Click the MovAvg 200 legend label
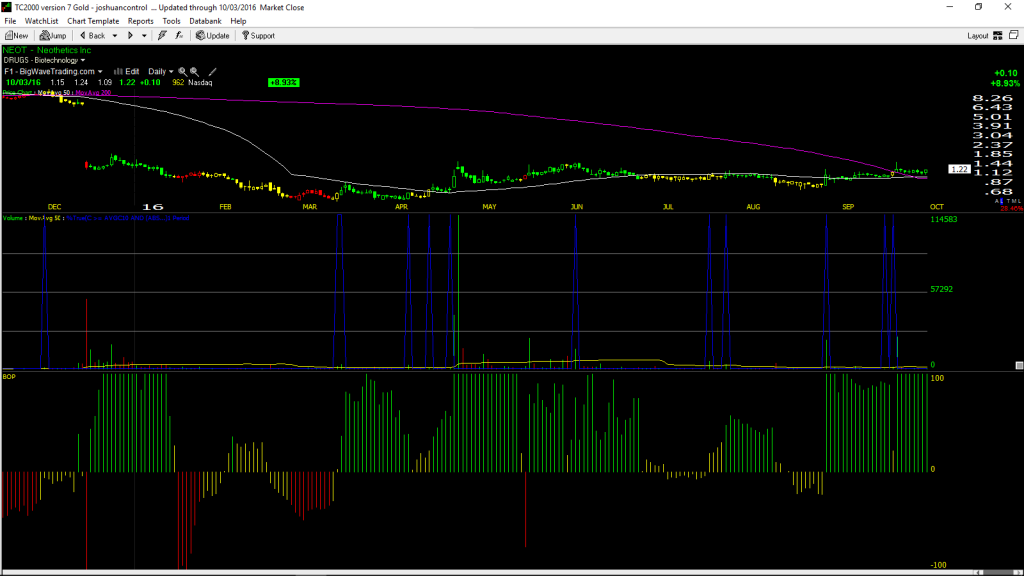 (93, 93)
